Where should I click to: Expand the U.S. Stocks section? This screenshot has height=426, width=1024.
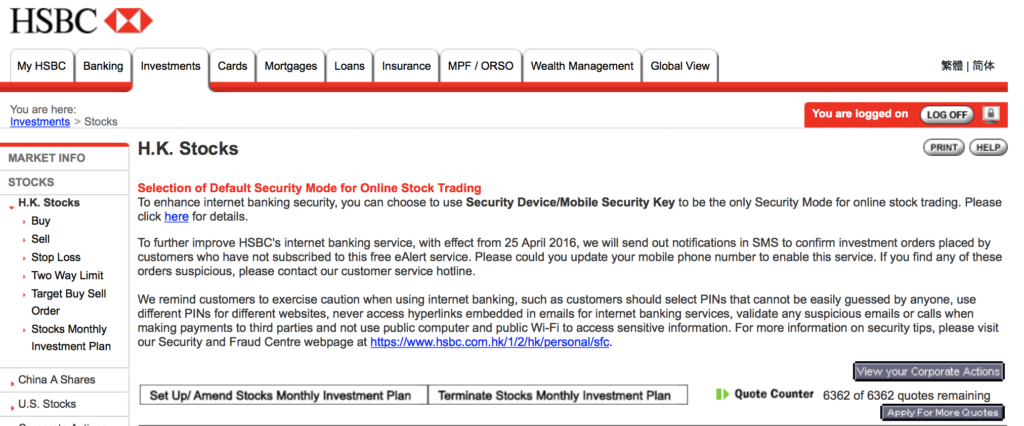(x=47, y=404)
